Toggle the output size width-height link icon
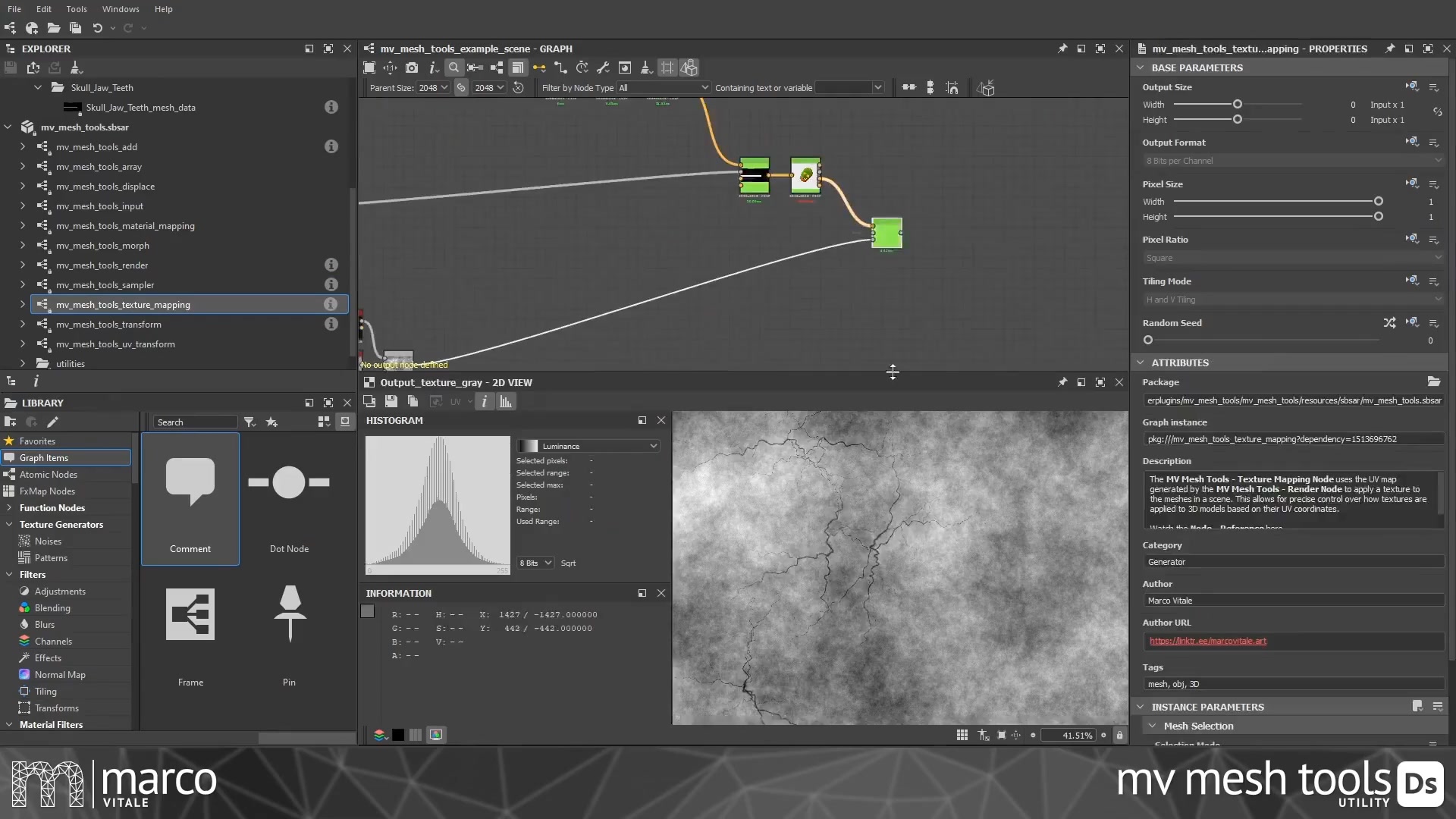 1437,112
